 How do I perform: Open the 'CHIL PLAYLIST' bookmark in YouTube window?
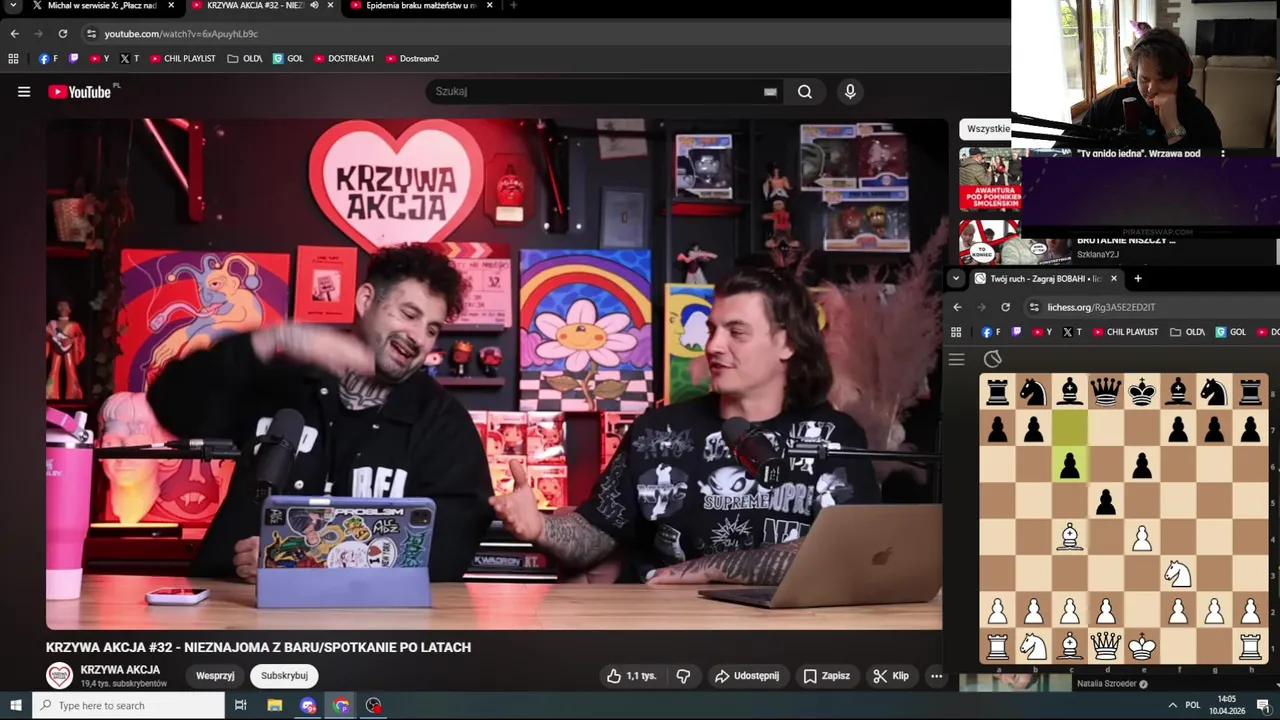(183, 59)
